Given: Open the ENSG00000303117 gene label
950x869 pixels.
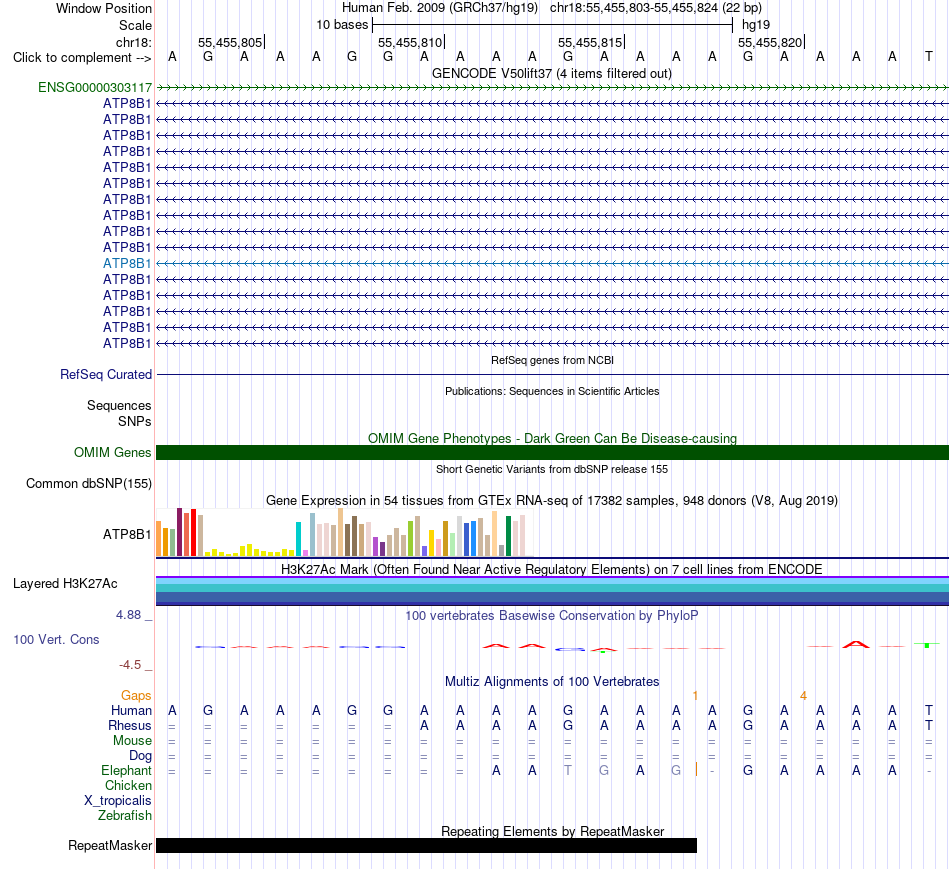Looking at the screenshot, I should tap(95, 87).
